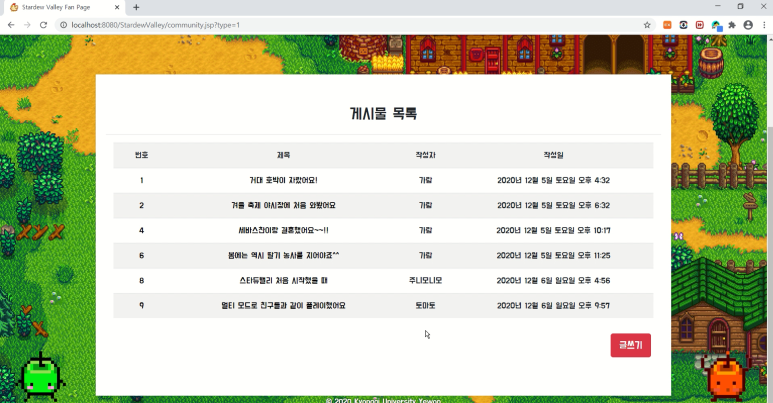Click the 제목 column header

pyautogui.click(x=283, y=155)
